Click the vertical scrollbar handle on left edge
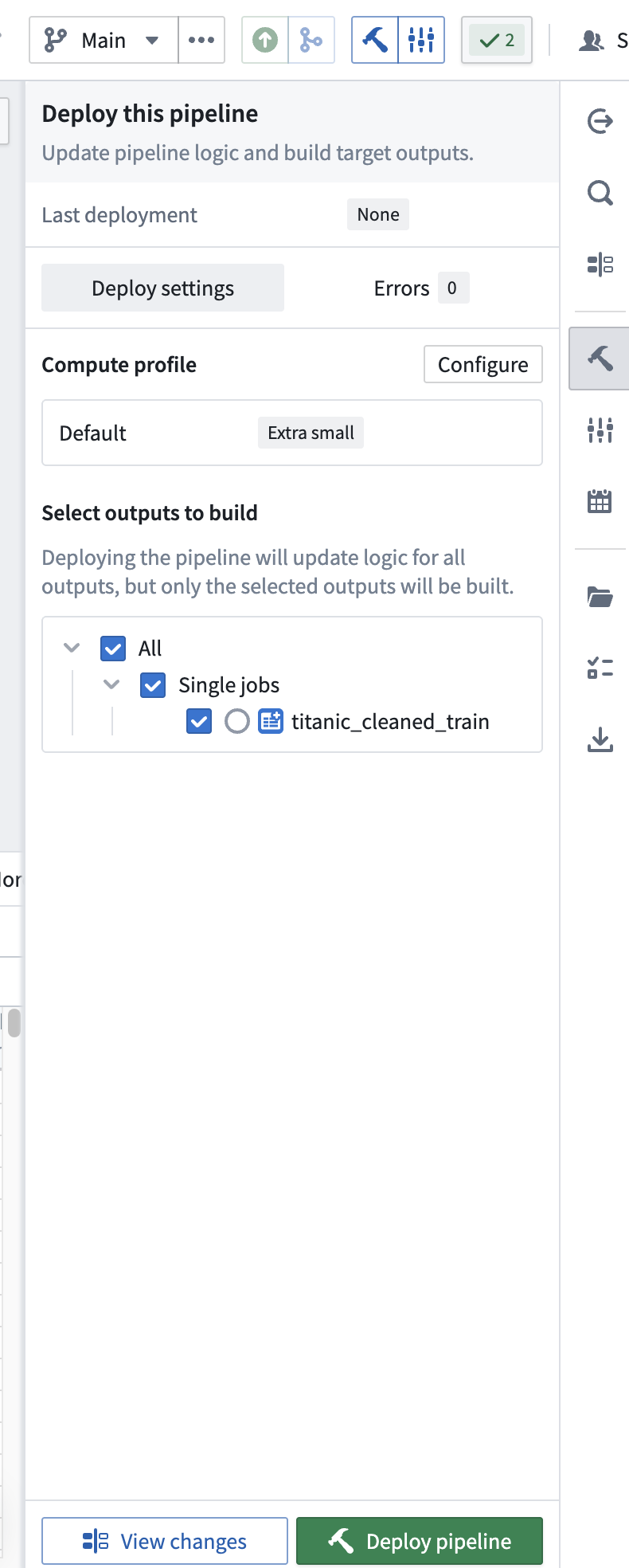Screen dimensions: 629x1568 pos(14,1022)
